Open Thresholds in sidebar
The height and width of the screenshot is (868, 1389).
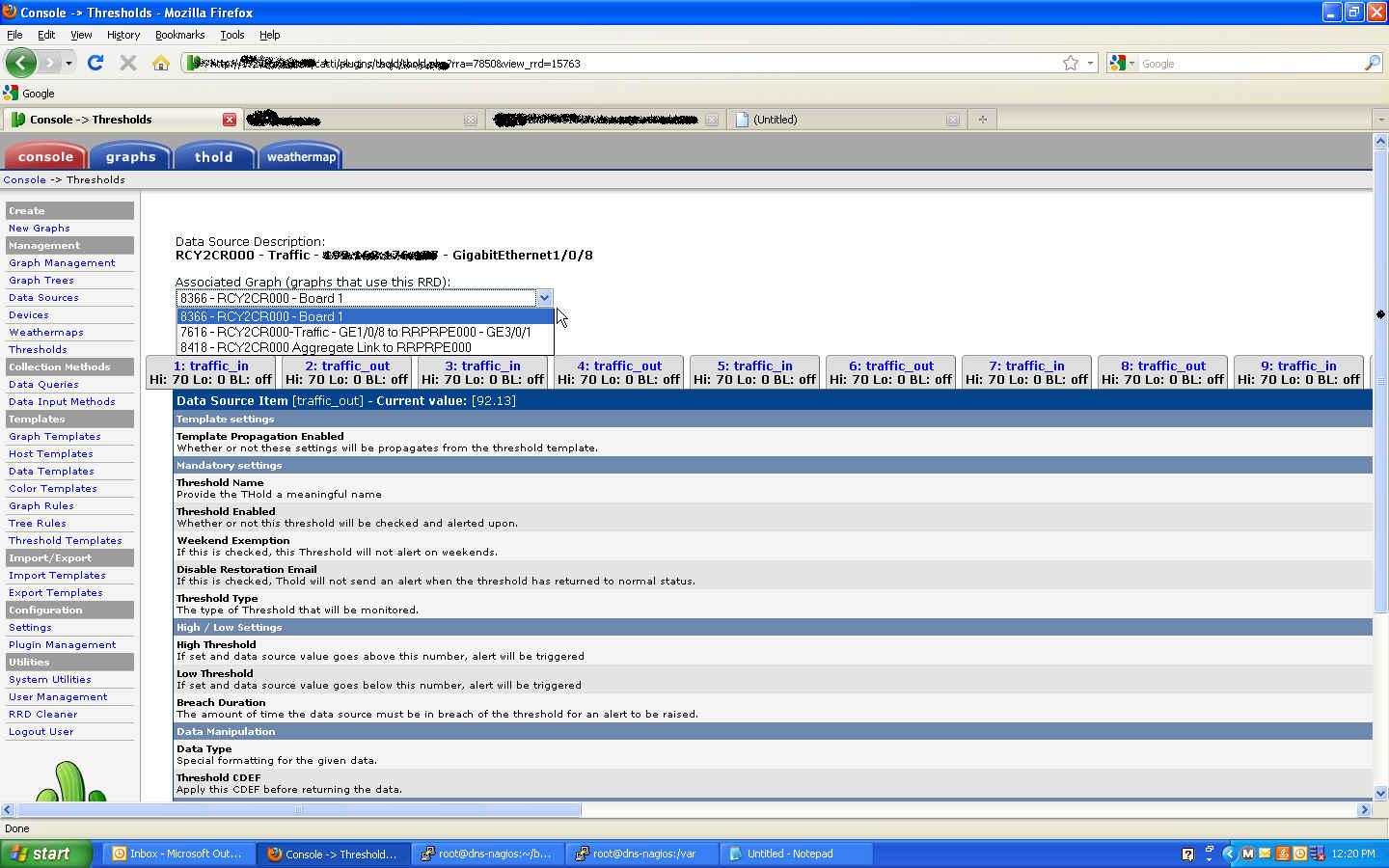pyautogui.click(x=38, y=349)
